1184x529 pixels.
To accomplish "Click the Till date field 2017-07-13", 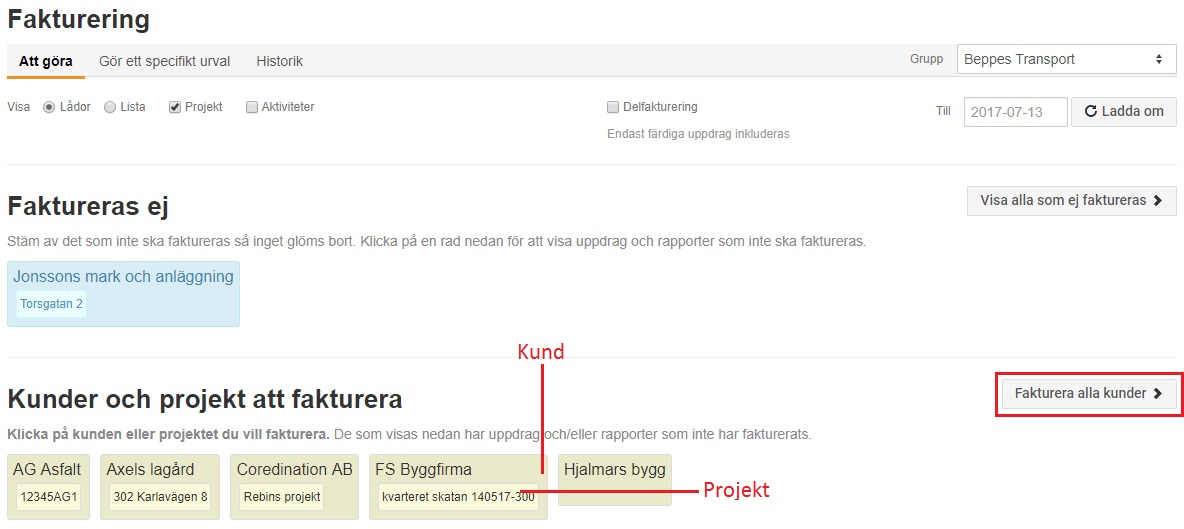I will (x=1016, y=112).
